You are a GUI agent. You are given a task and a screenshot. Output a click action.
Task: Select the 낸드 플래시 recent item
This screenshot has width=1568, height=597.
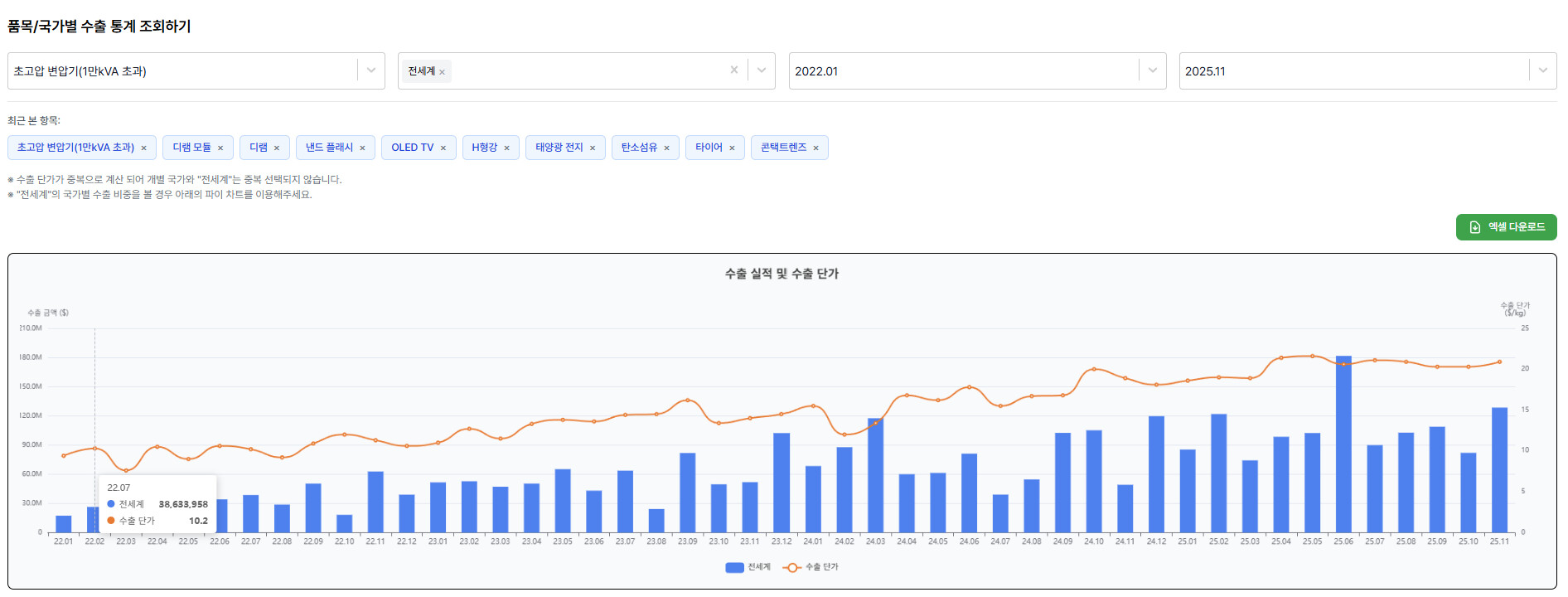tap(329, 148)
